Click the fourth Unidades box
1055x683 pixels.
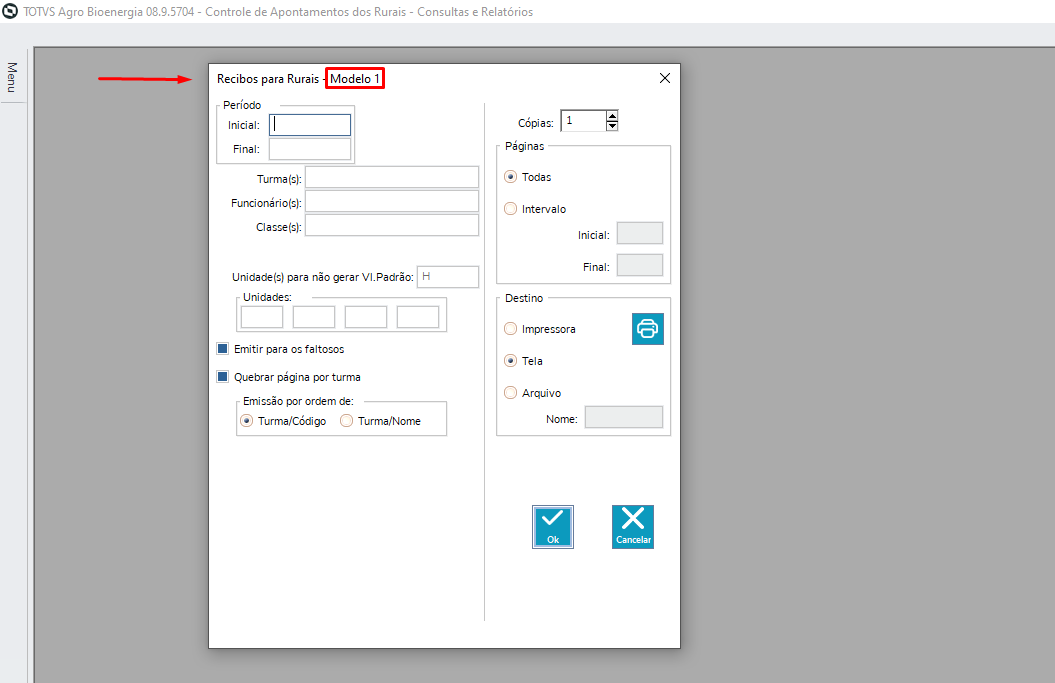(418, 317)
